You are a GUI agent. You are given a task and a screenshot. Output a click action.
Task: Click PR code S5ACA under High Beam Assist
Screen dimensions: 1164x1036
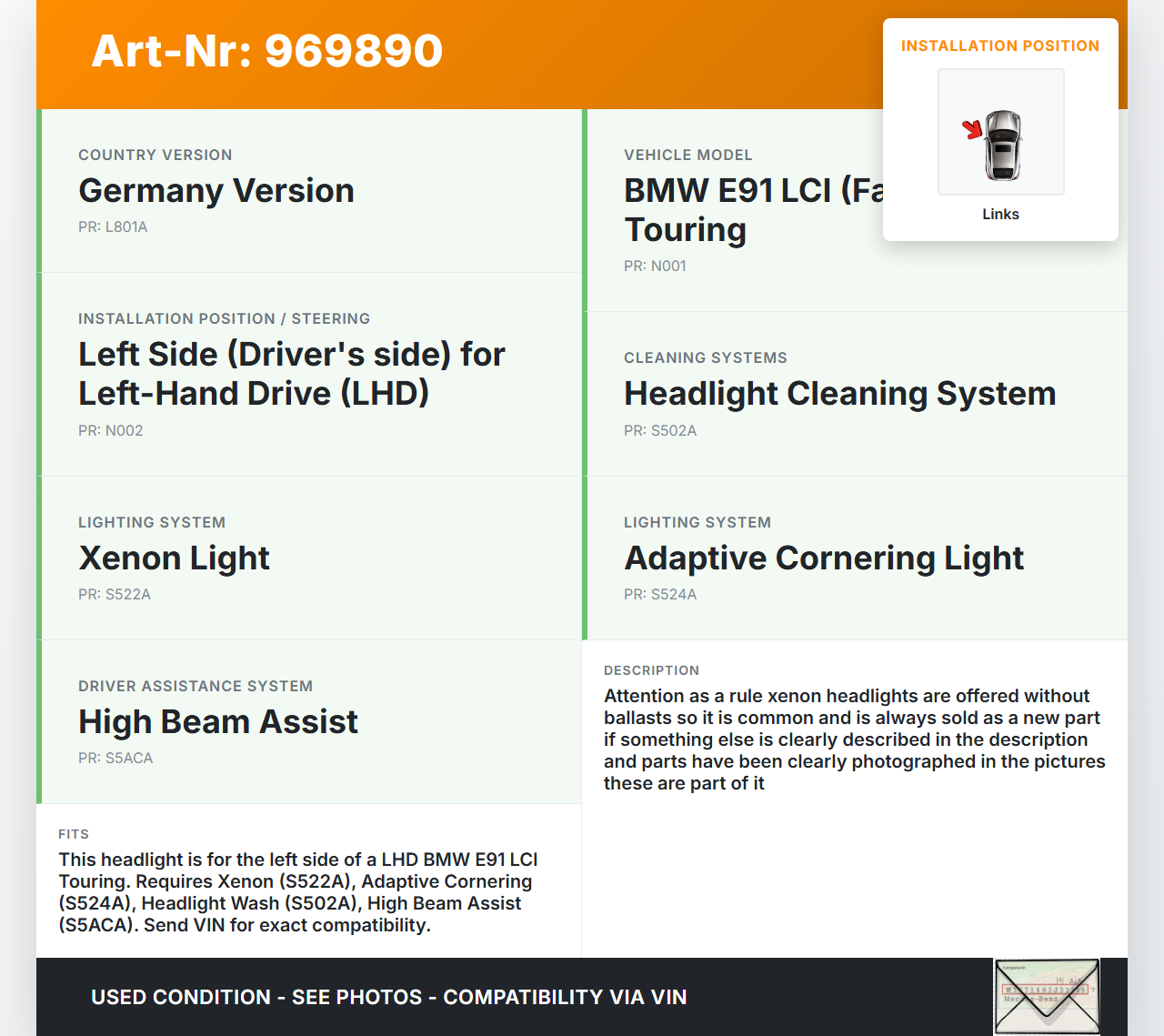pos(115,759)
